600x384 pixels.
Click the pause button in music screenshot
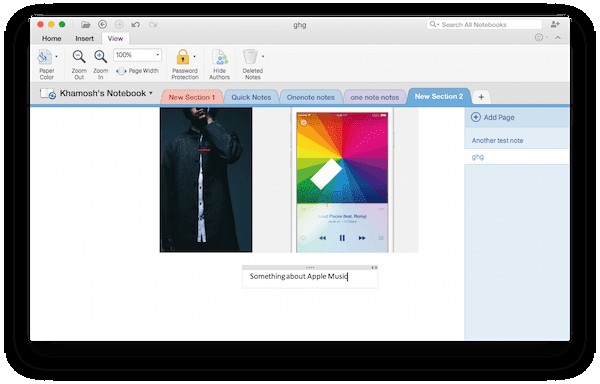(342, 238)
